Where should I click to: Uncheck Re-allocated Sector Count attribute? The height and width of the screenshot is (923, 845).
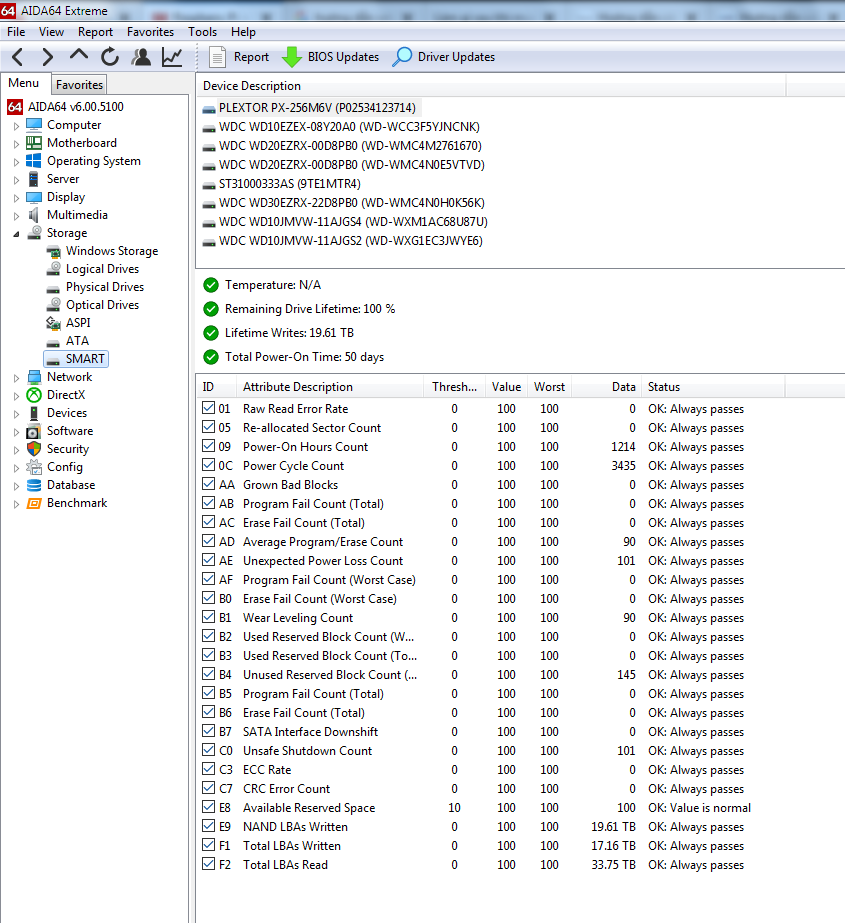pyautogui.click(x=208, y=427)
